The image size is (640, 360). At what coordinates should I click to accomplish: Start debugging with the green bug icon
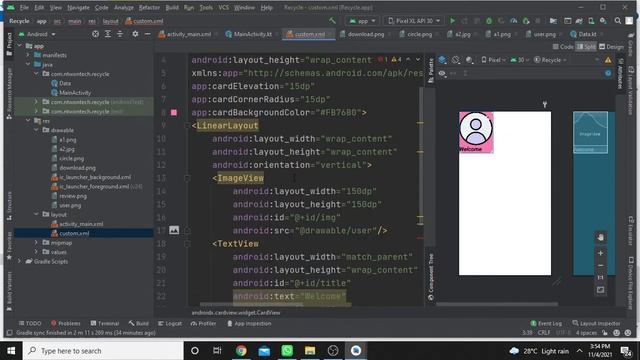point(489,20)
